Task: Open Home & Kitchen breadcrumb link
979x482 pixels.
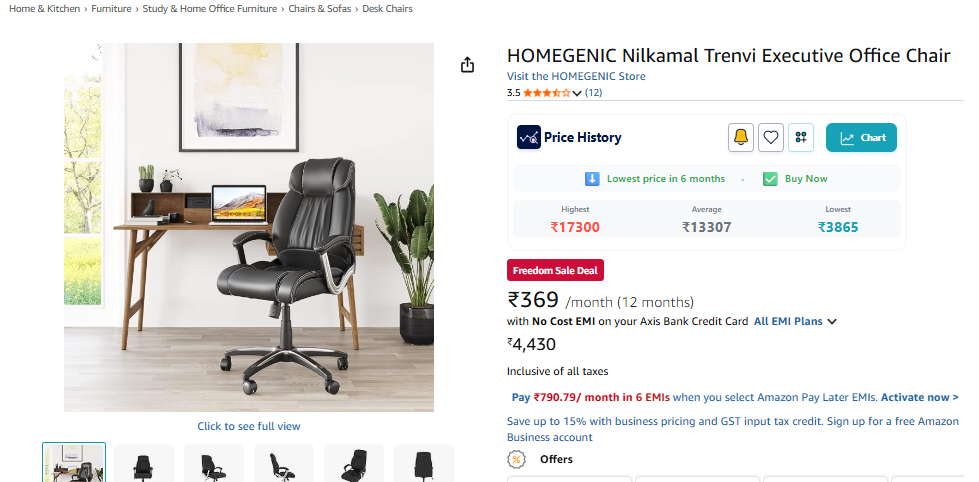Action: pyautogui.click(x=44, y=9)
